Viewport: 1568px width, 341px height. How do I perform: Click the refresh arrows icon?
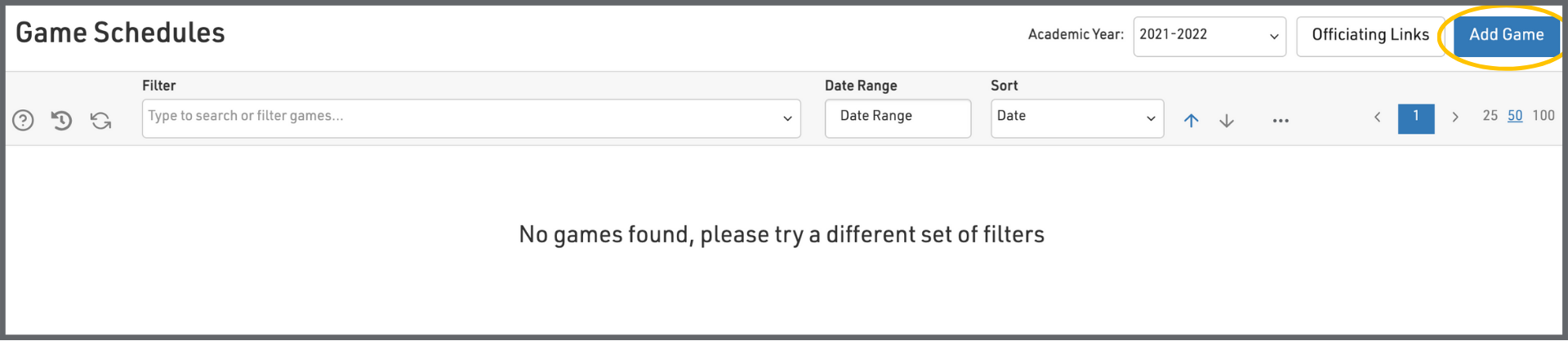coord(100,121)
